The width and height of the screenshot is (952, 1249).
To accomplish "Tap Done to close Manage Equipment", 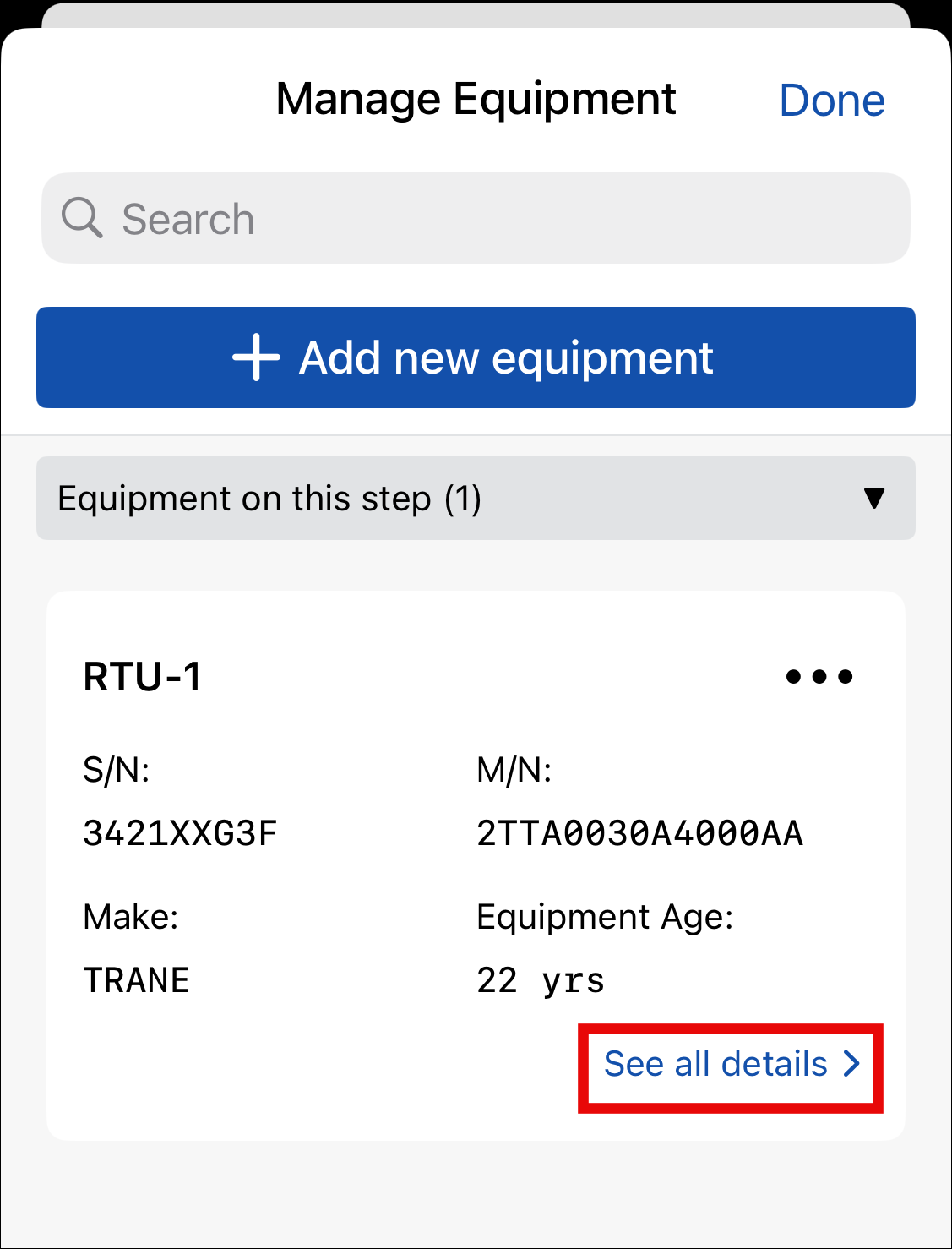I will pos(831,101).
